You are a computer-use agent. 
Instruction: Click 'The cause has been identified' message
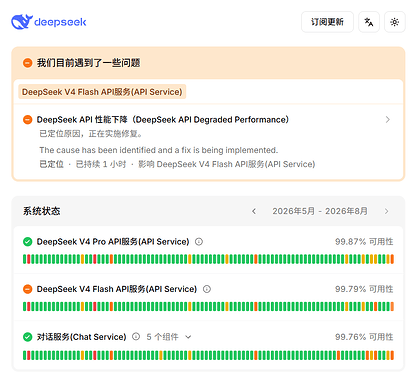pos(158,150)
